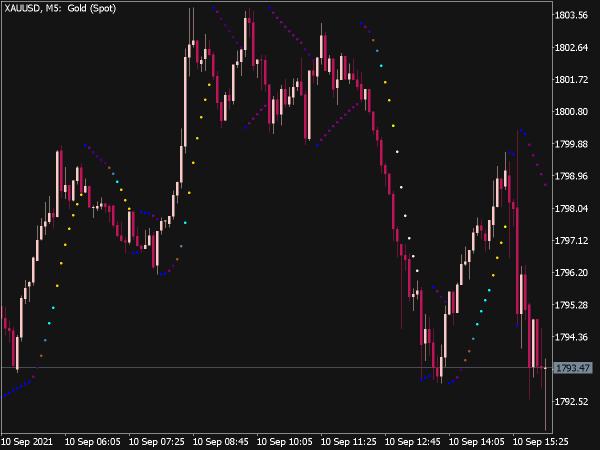Click time axis label '10 Sep 15:25'
600x450 pixels.
click(x=540, y=442)
